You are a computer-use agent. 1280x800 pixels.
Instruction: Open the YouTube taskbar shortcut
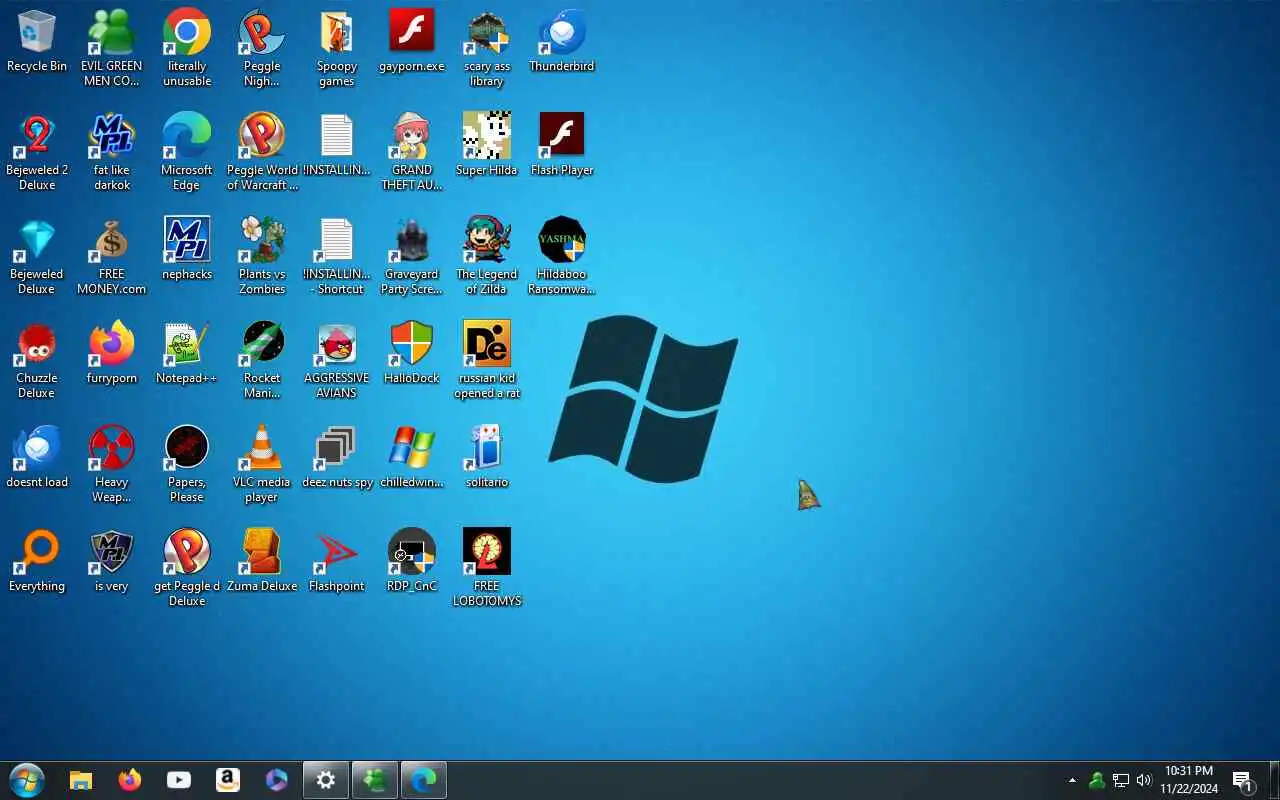click(179, 780)
